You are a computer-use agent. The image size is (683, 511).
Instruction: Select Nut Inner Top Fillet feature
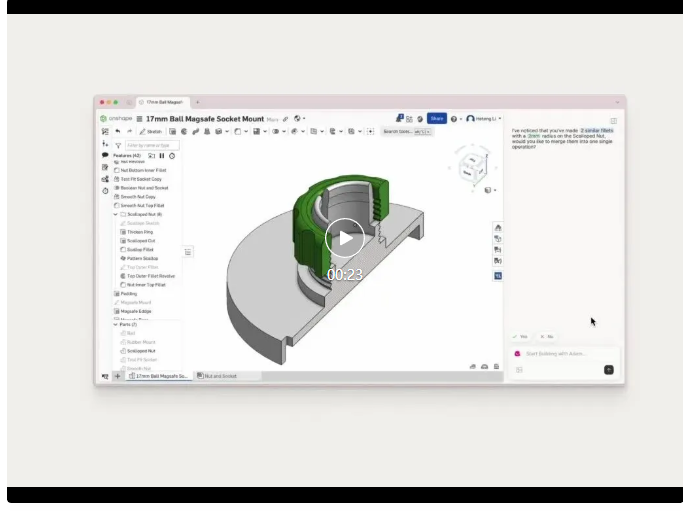(x=143, y=284)
